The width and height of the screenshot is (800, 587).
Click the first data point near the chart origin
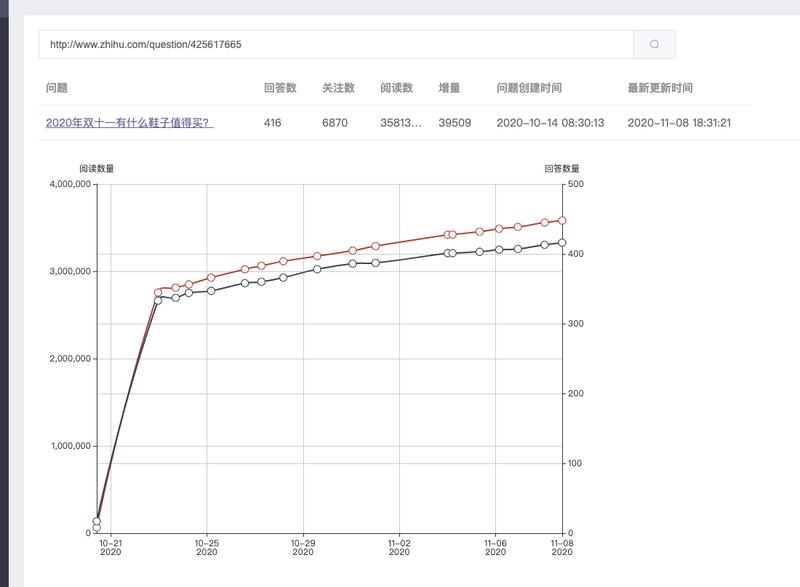click(95, 521)
